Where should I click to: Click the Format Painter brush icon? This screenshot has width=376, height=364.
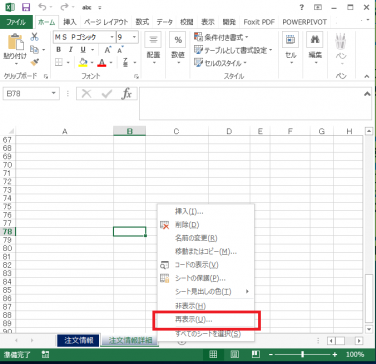(34, 62)
